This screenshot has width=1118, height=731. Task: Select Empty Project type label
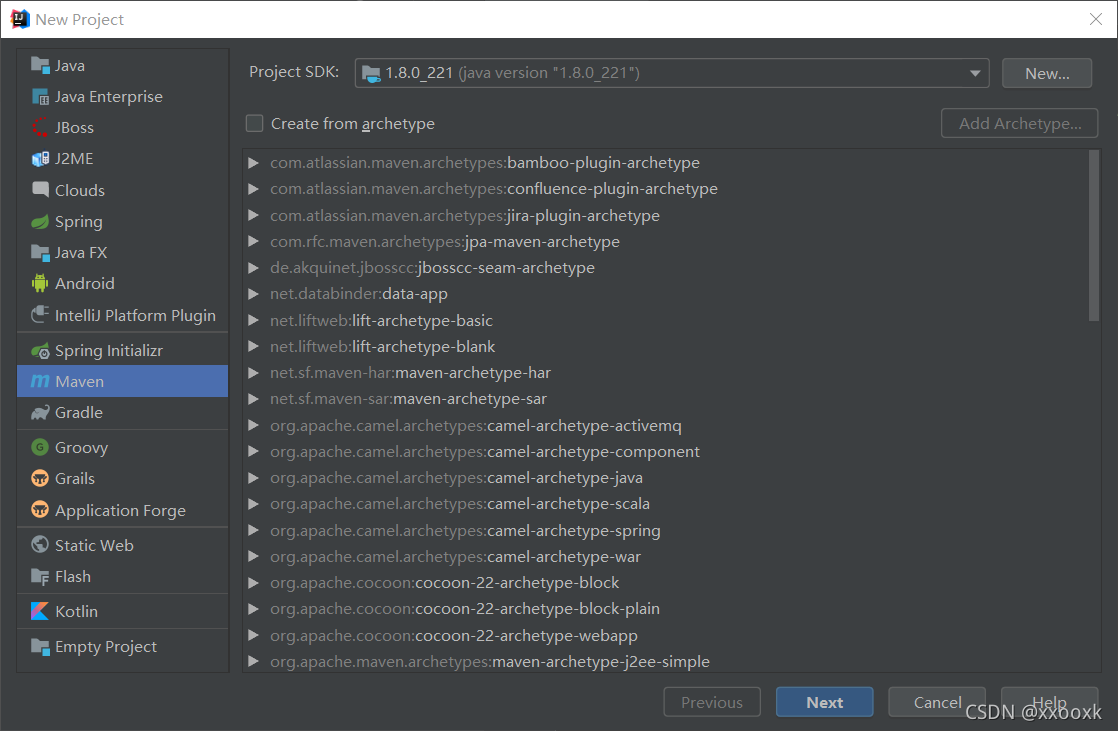(106, 646)
